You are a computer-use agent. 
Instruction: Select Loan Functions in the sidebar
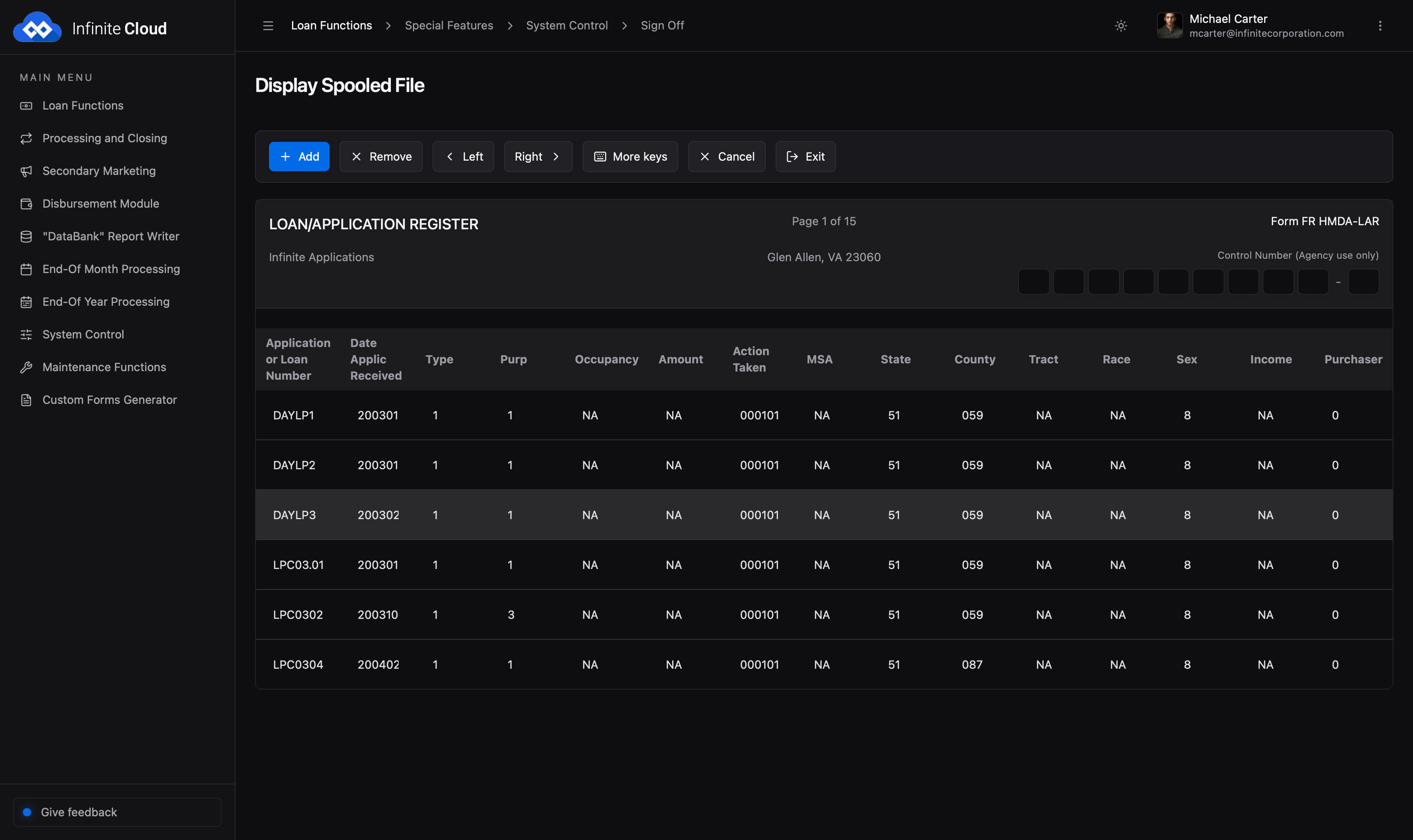click(x=83, y=105)
